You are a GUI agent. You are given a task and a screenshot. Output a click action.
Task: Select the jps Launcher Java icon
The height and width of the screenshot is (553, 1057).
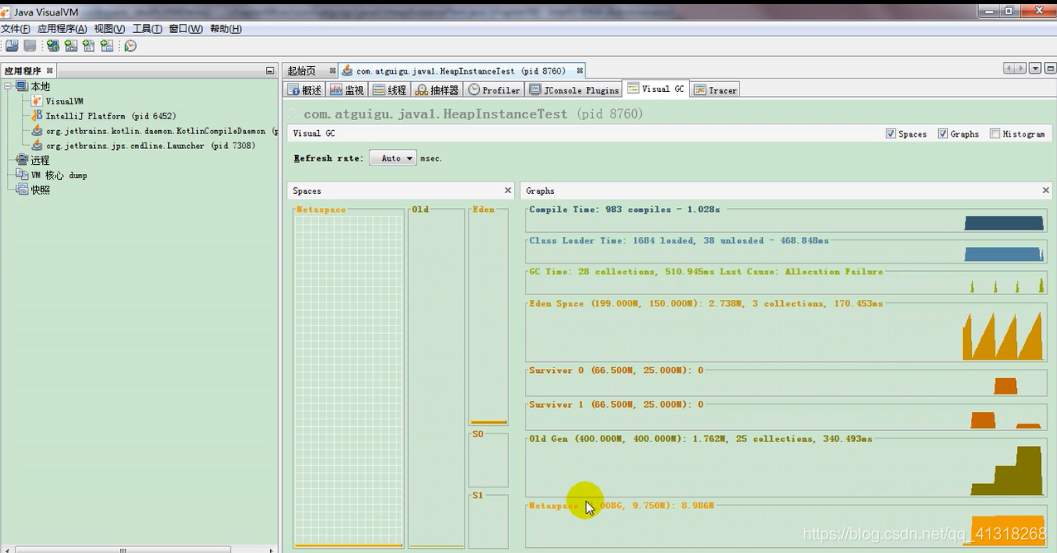36,146
